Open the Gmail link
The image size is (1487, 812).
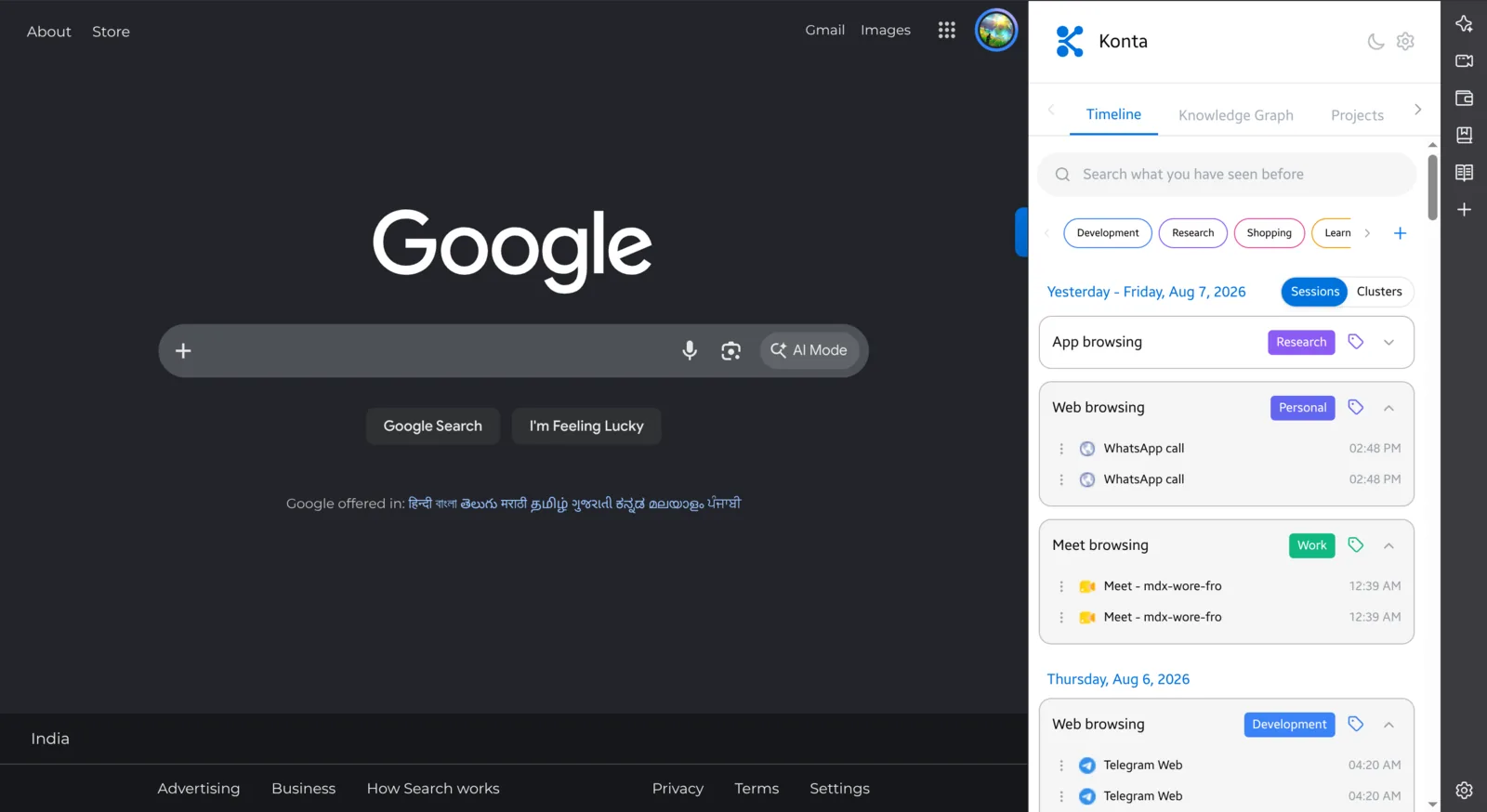click(x=824, y=30)
